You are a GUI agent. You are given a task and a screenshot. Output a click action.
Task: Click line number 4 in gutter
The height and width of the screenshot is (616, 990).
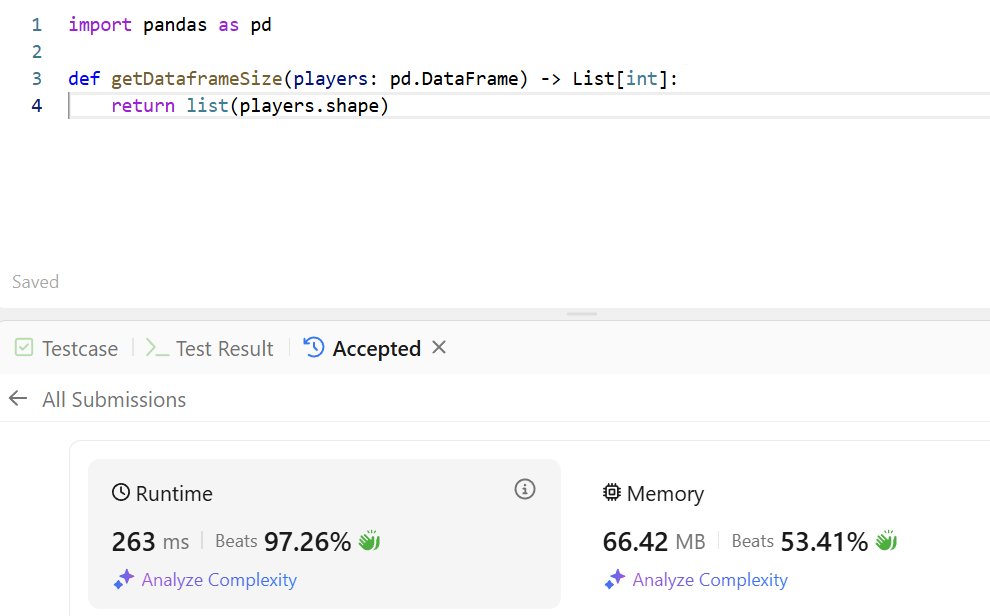37,105
